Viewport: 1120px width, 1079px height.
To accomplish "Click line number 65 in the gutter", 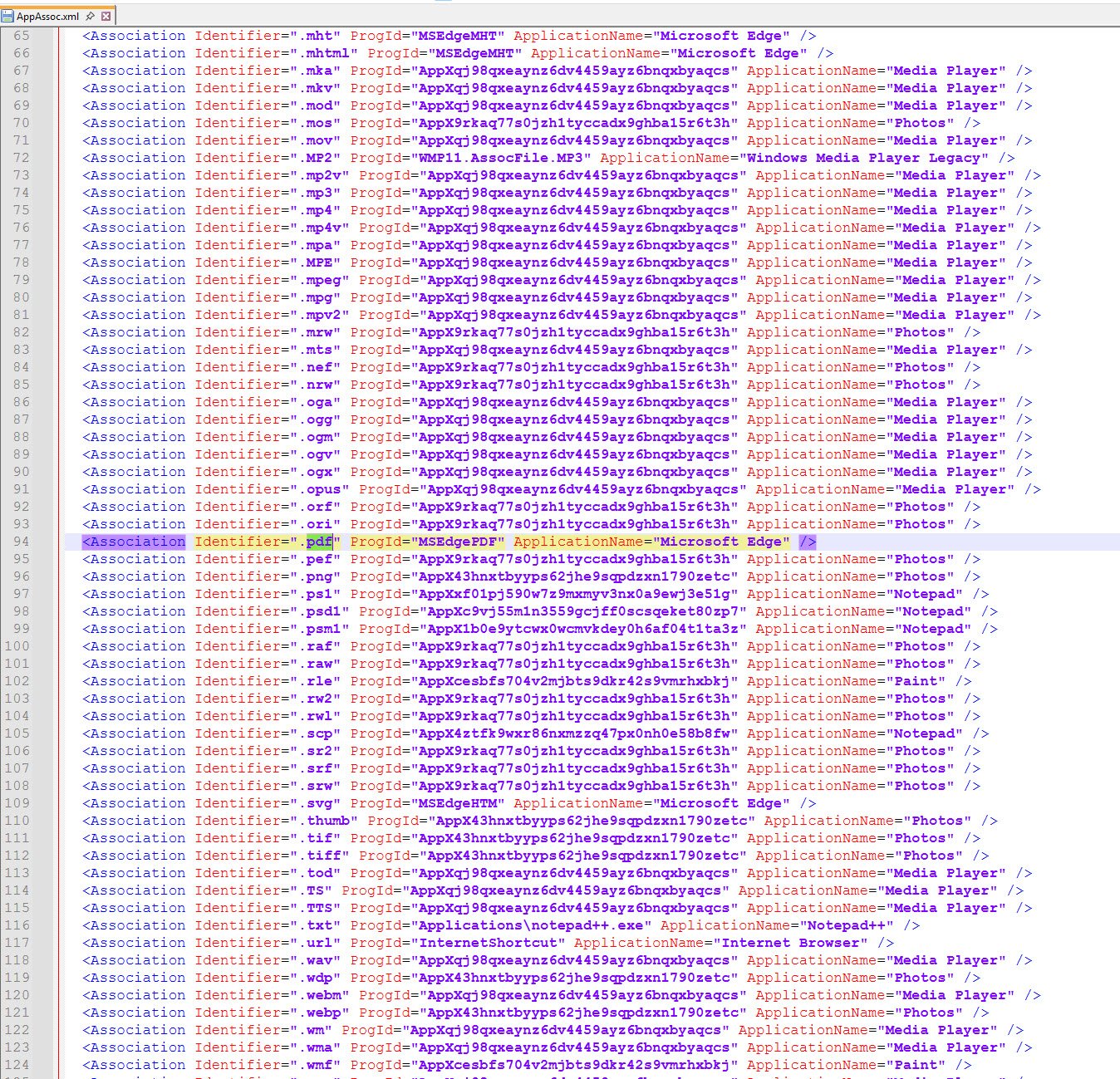I will (x=21, y=36).
